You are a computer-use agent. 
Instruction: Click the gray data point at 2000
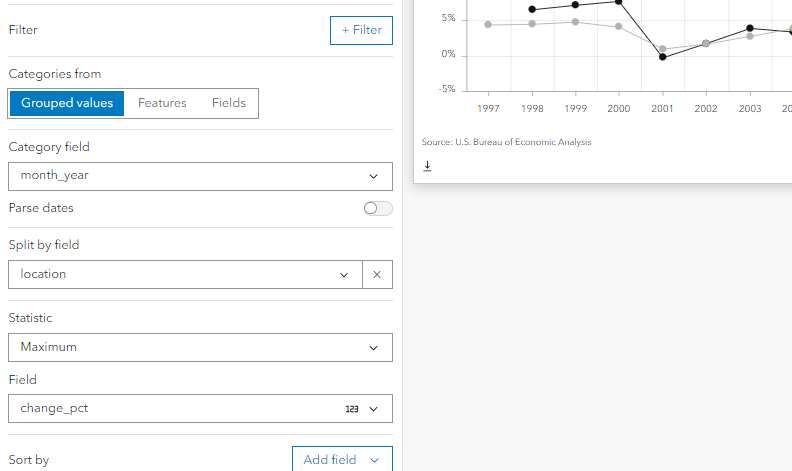pyautogui.click(x=619, y=27)
